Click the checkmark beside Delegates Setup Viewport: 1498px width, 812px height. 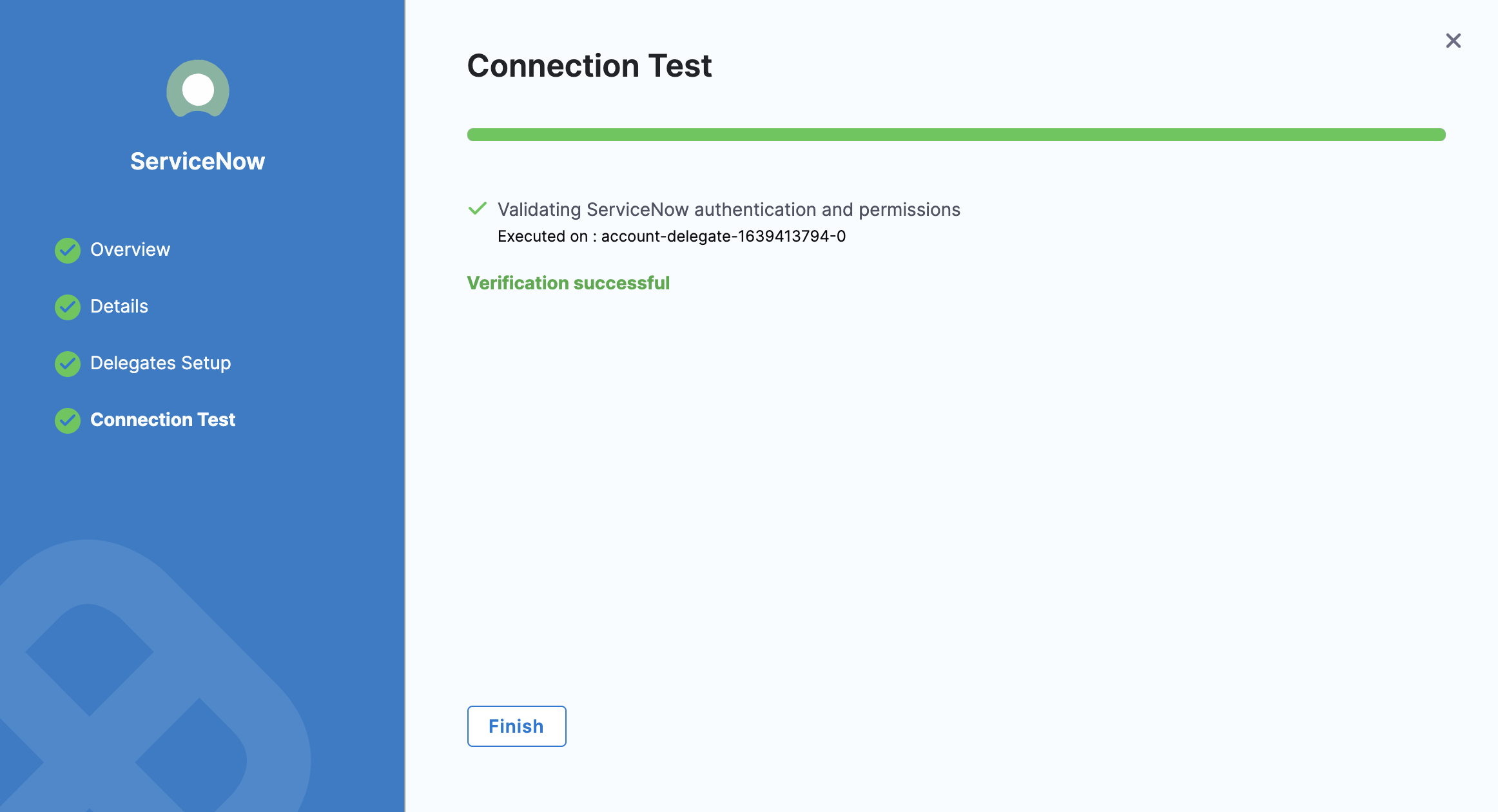pos(68,363)
